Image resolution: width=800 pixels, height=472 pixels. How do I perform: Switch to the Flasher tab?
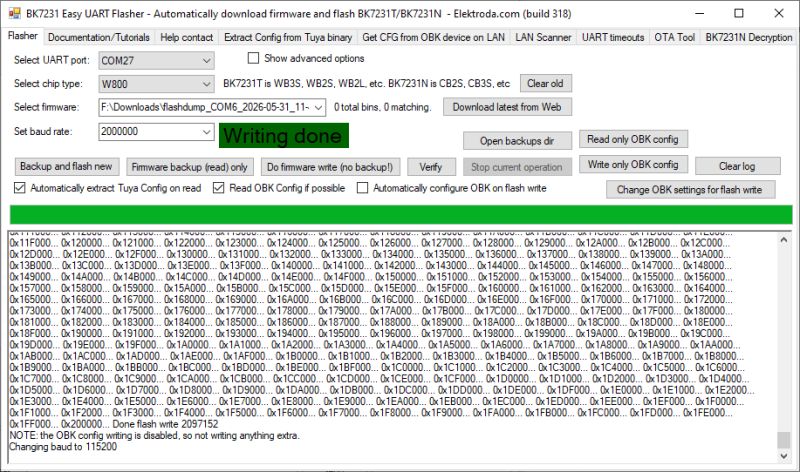(x=23, y=36)
